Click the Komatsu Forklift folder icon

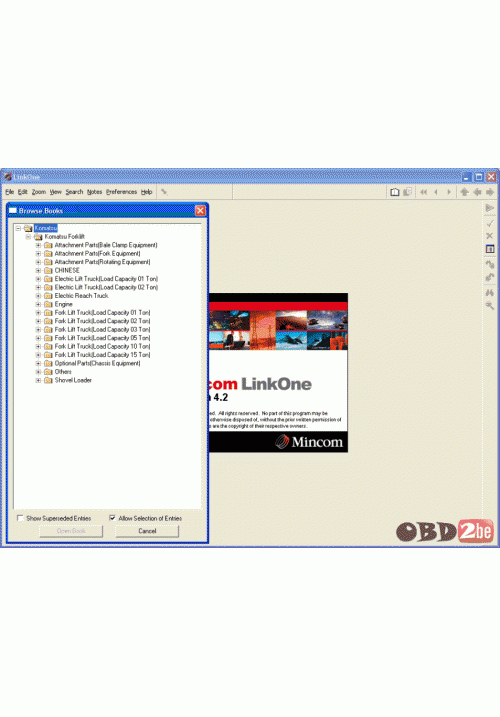point(38,237)
